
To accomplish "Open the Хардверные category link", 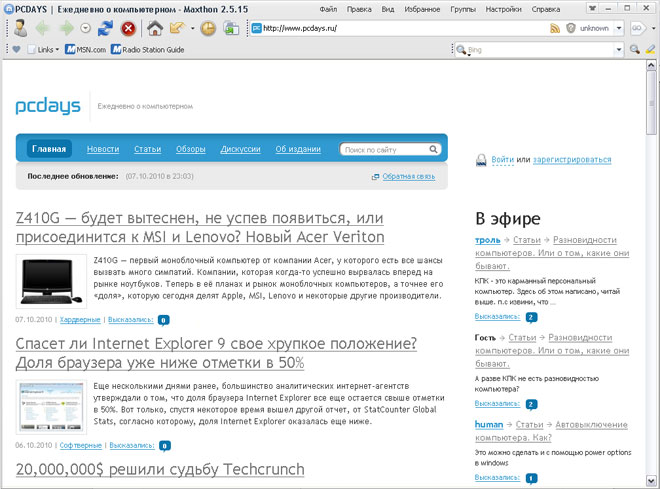I will point(80,320).
